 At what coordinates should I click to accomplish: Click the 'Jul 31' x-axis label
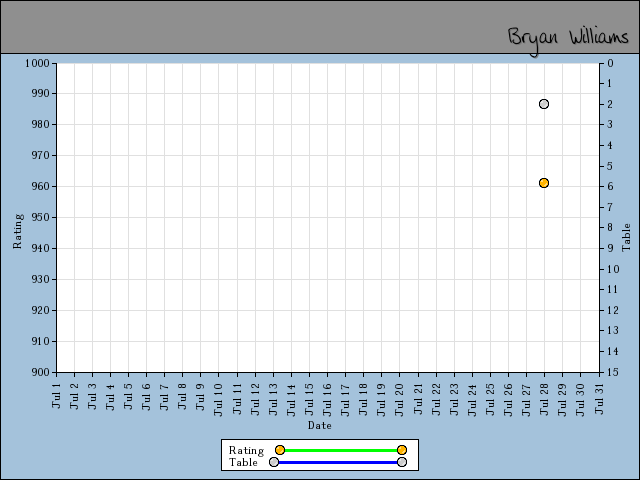[599, 399]
